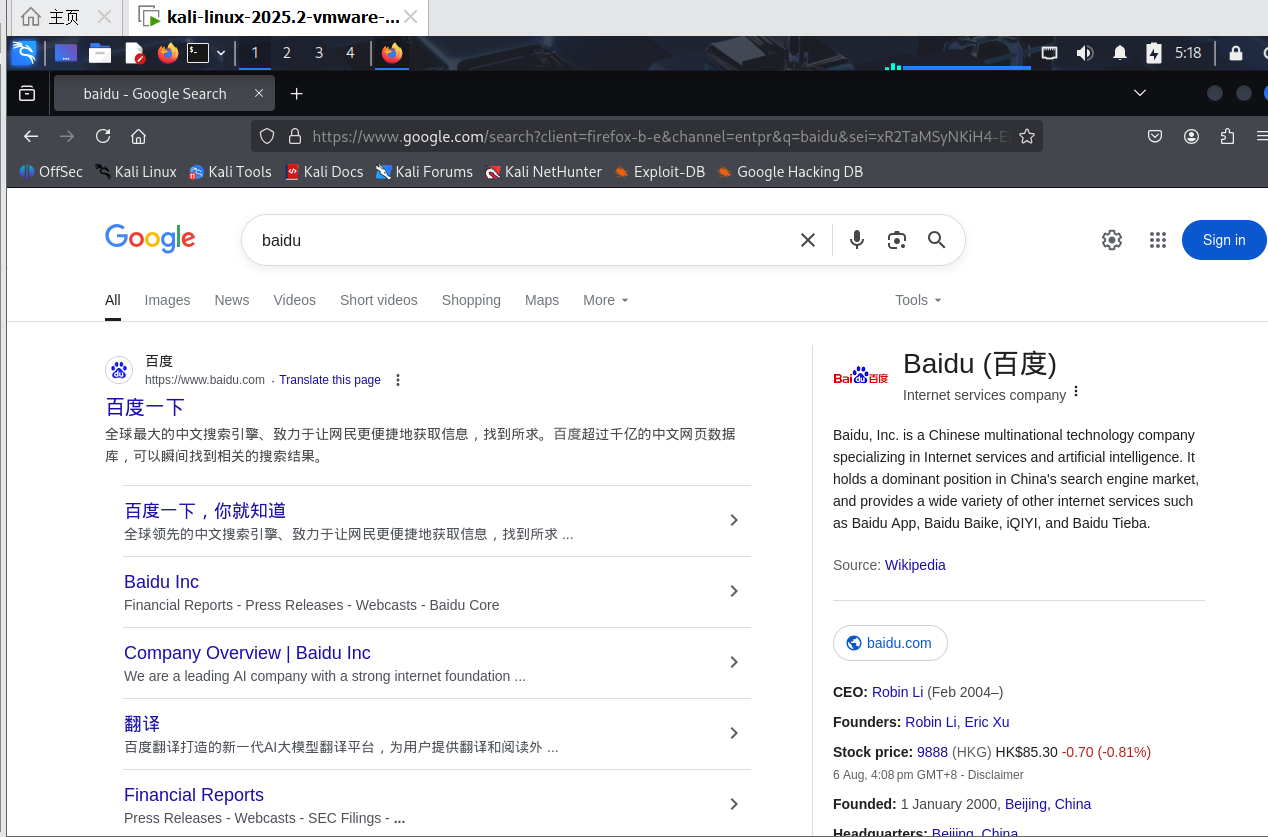Open the Firefox account icon
1268x837 pixels.
click(1191, 136)
